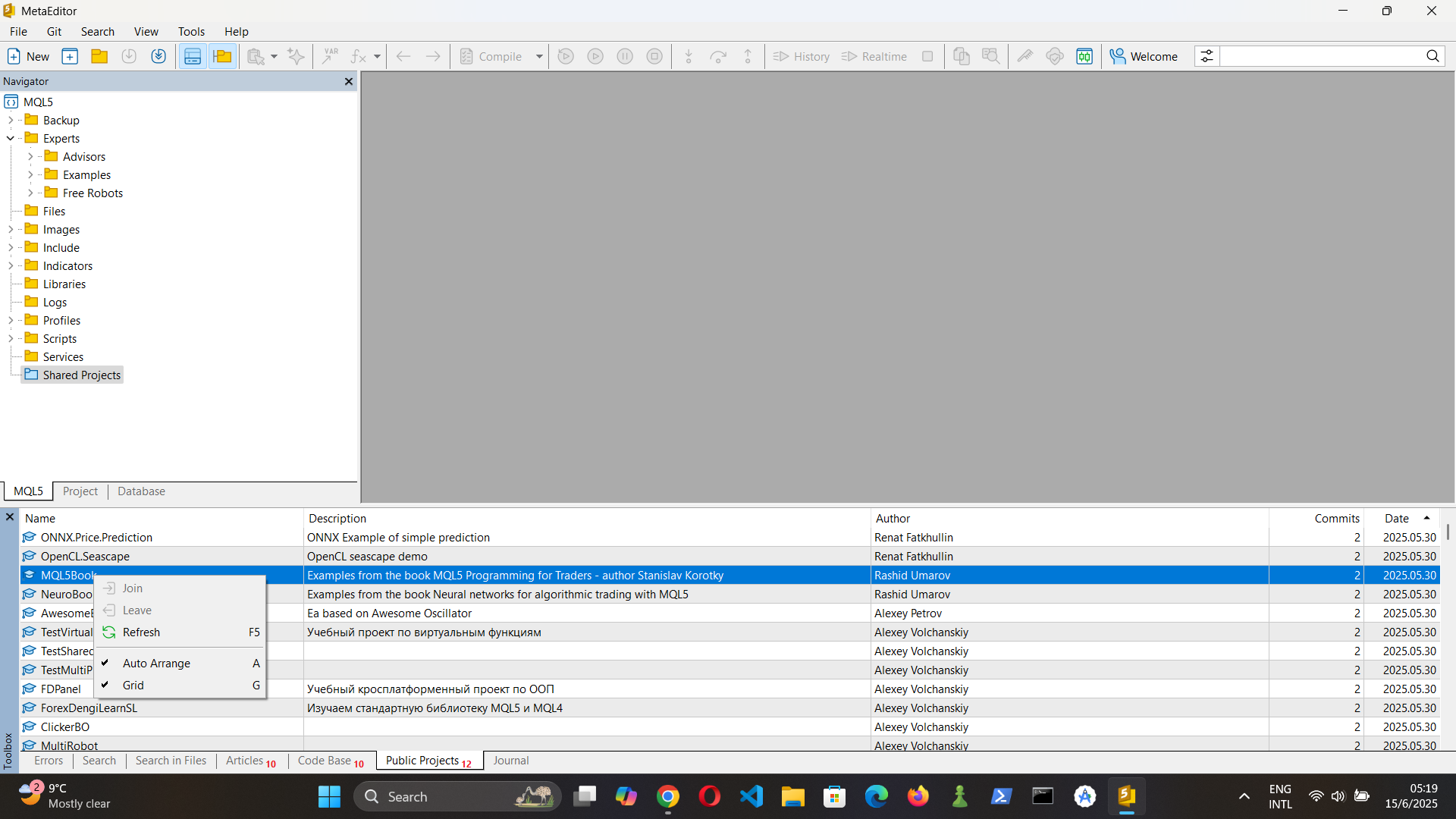Start debugging on real data icon

566,56
